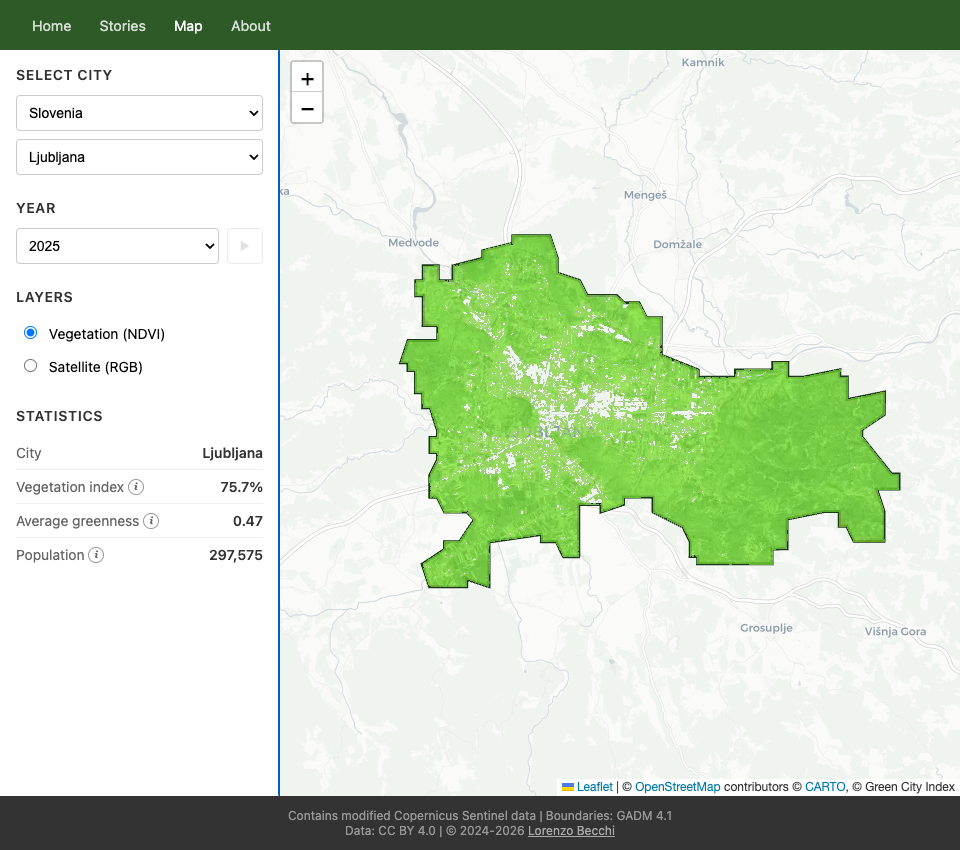Go to the Home page
Image resolution: width=960 pixels, height=850 pixels.
pos(51,26)
